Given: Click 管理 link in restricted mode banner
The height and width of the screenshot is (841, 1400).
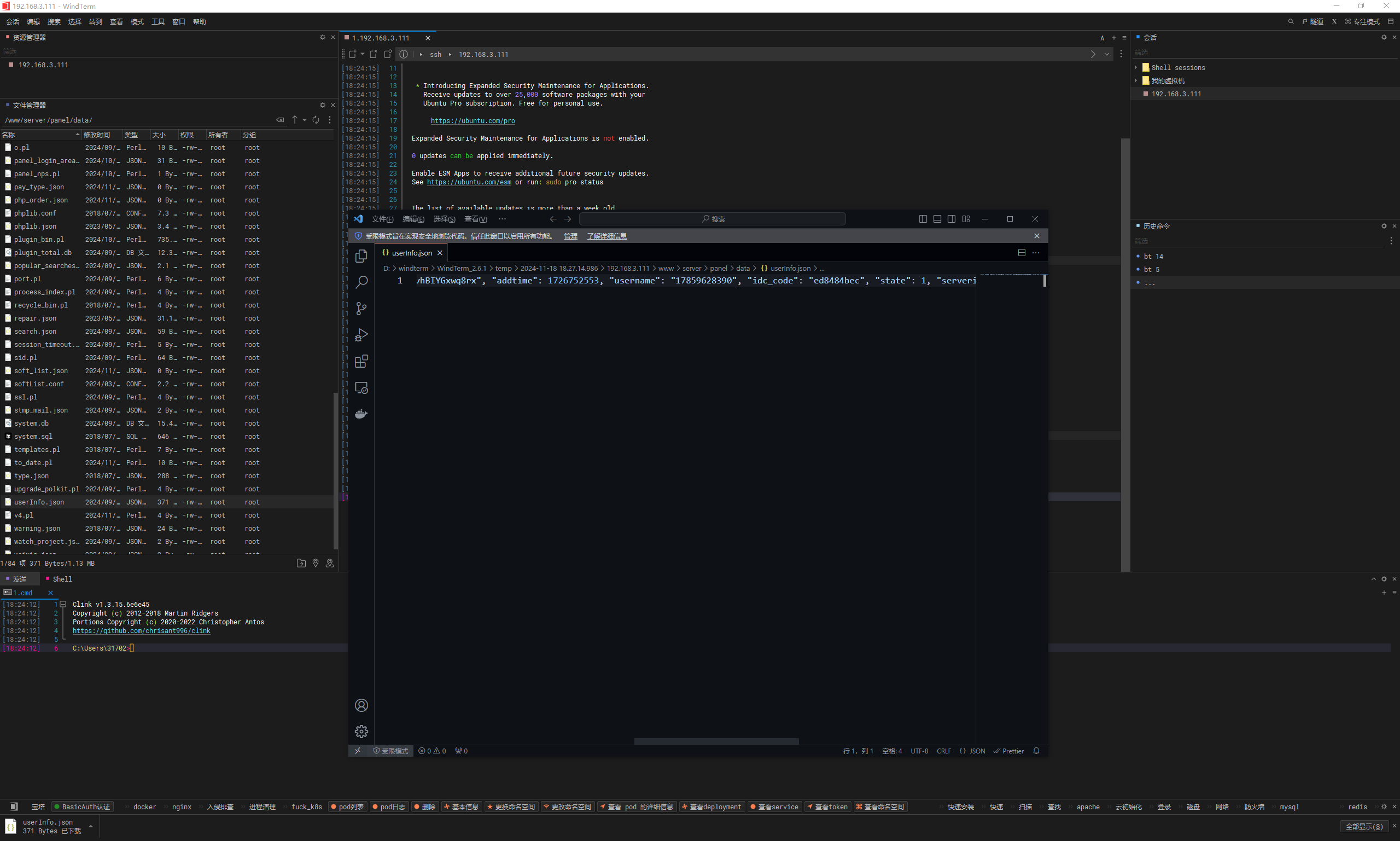Looking at the screenshot, I should 571,236.
